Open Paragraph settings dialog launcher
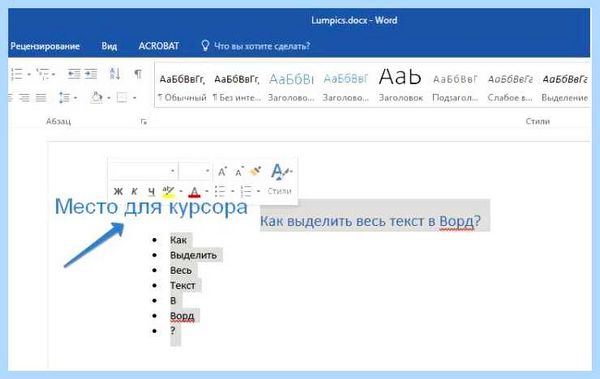Viewport: 600px width, 379px height. (144, 122)
